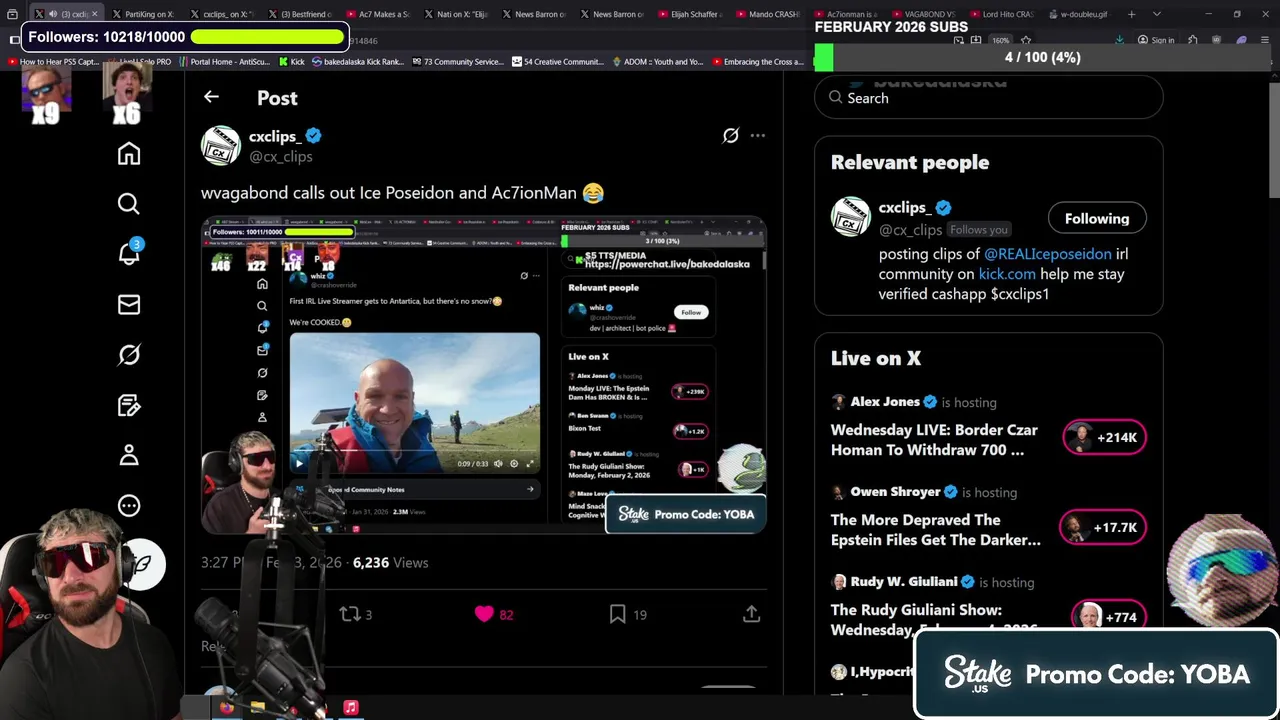1280x720 pixels.
Task: Toggle the Following button for cxclips_
Action: 1097,218
